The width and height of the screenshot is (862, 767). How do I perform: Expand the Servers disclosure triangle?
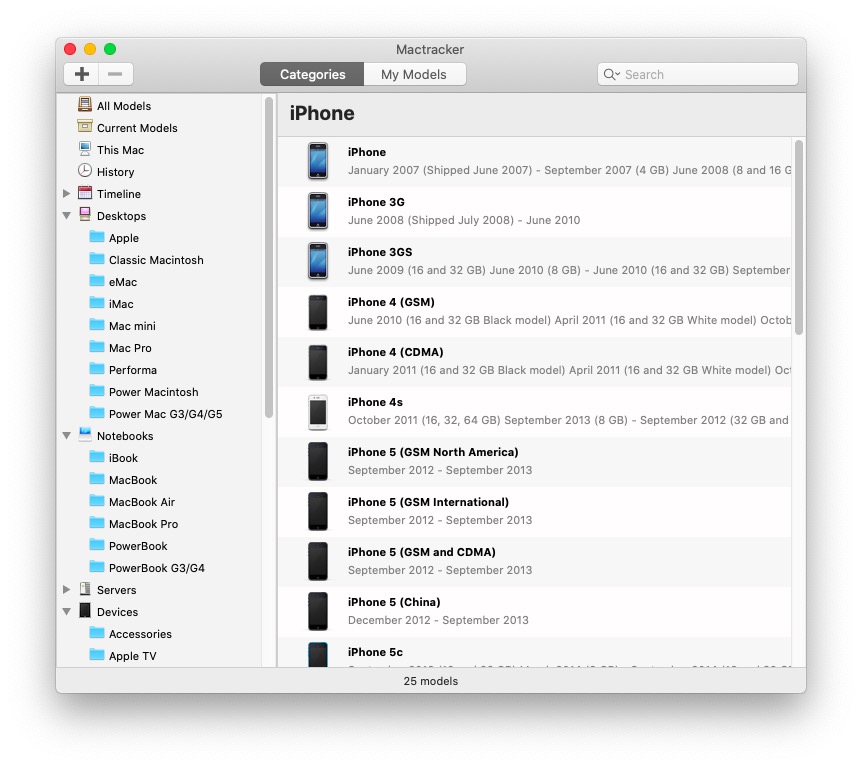tap(67, 589)
